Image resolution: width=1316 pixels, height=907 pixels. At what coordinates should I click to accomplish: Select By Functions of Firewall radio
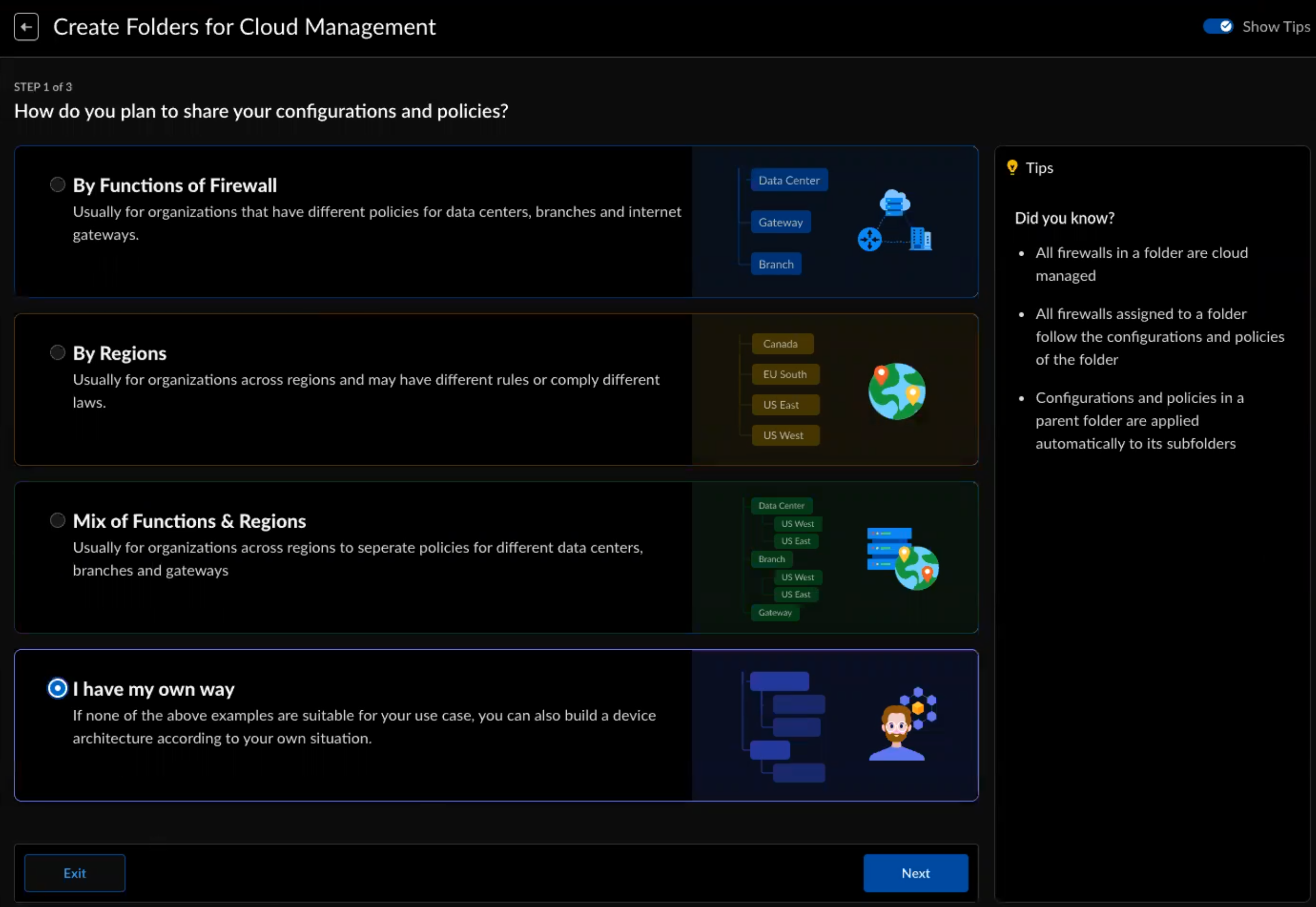[57, 185]
